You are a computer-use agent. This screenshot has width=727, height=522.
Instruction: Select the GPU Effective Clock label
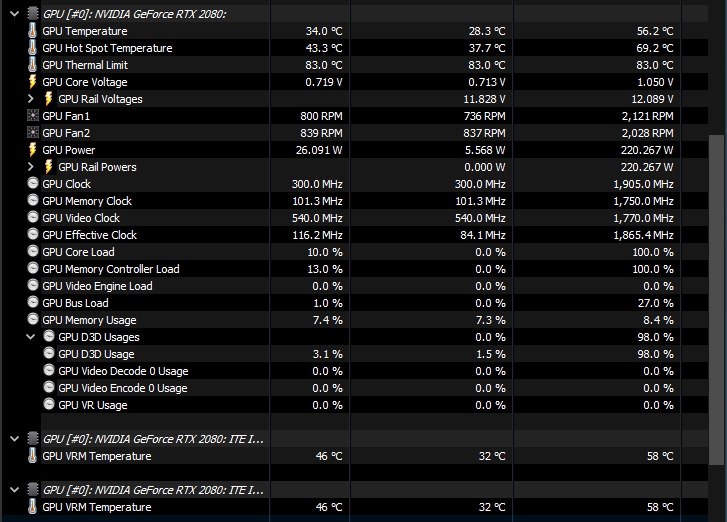(x=89, y=235)
